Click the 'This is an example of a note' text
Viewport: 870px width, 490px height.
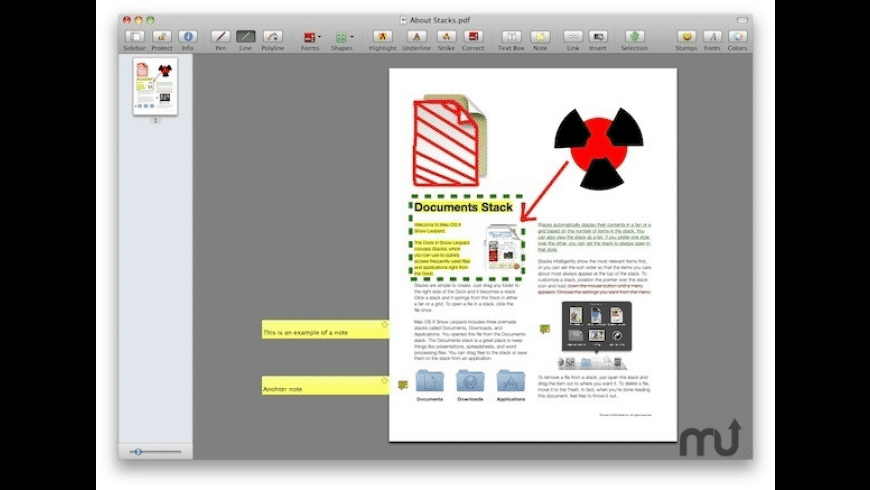point(305,332)
